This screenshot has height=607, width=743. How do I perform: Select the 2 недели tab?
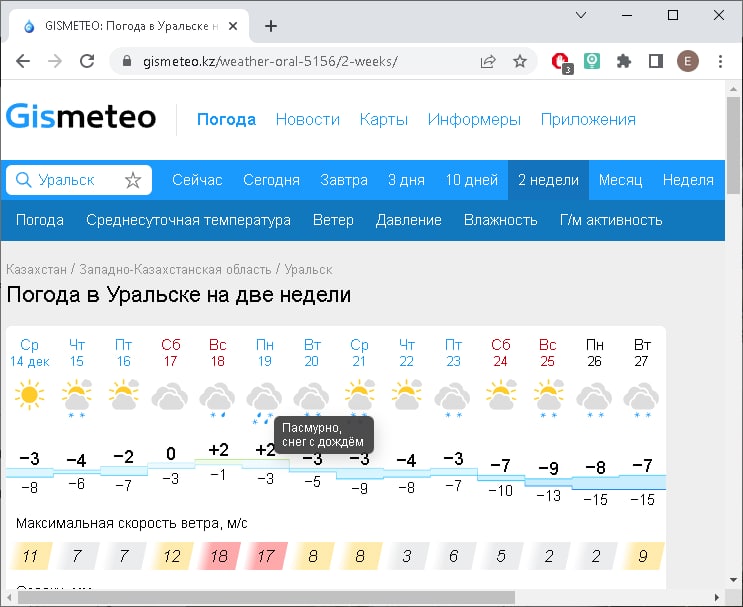pyautogui.click(x=548, y=180)
